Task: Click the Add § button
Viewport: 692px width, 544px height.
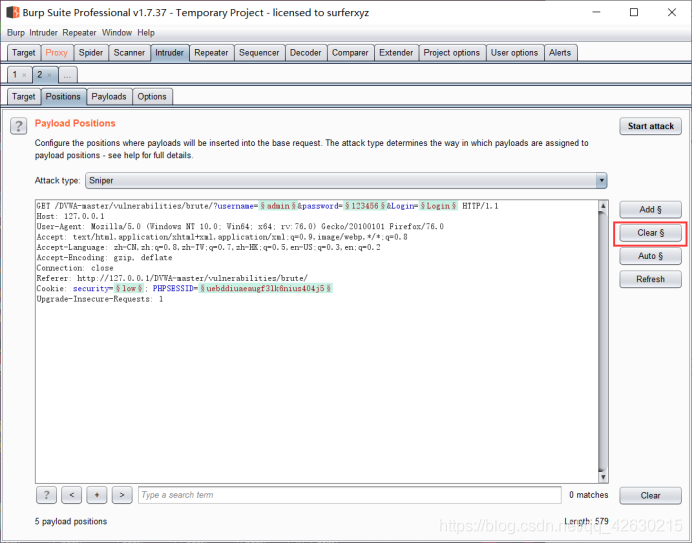Action: coord(651,210)
